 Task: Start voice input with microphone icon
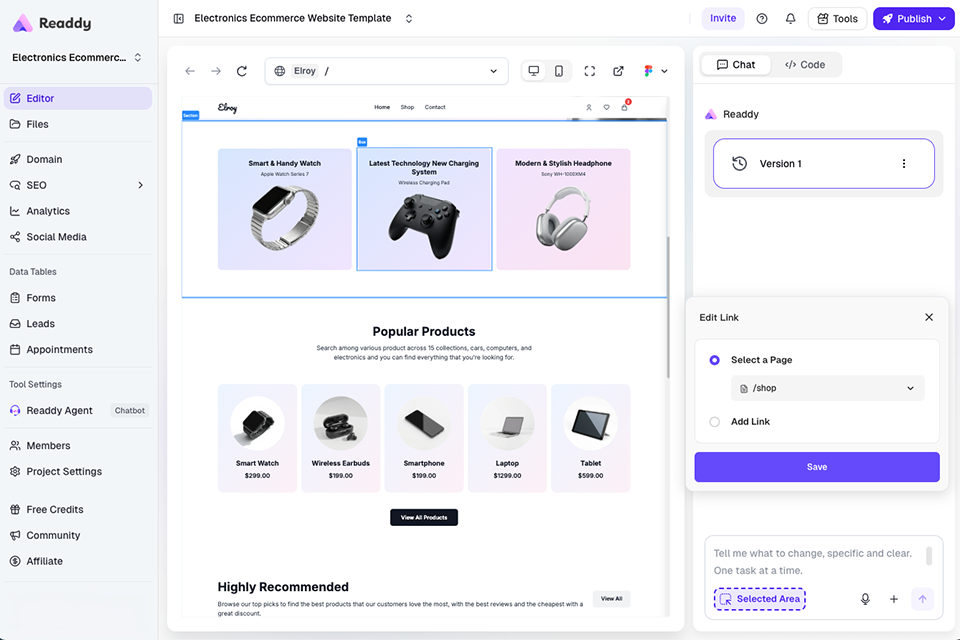[865, 599]
